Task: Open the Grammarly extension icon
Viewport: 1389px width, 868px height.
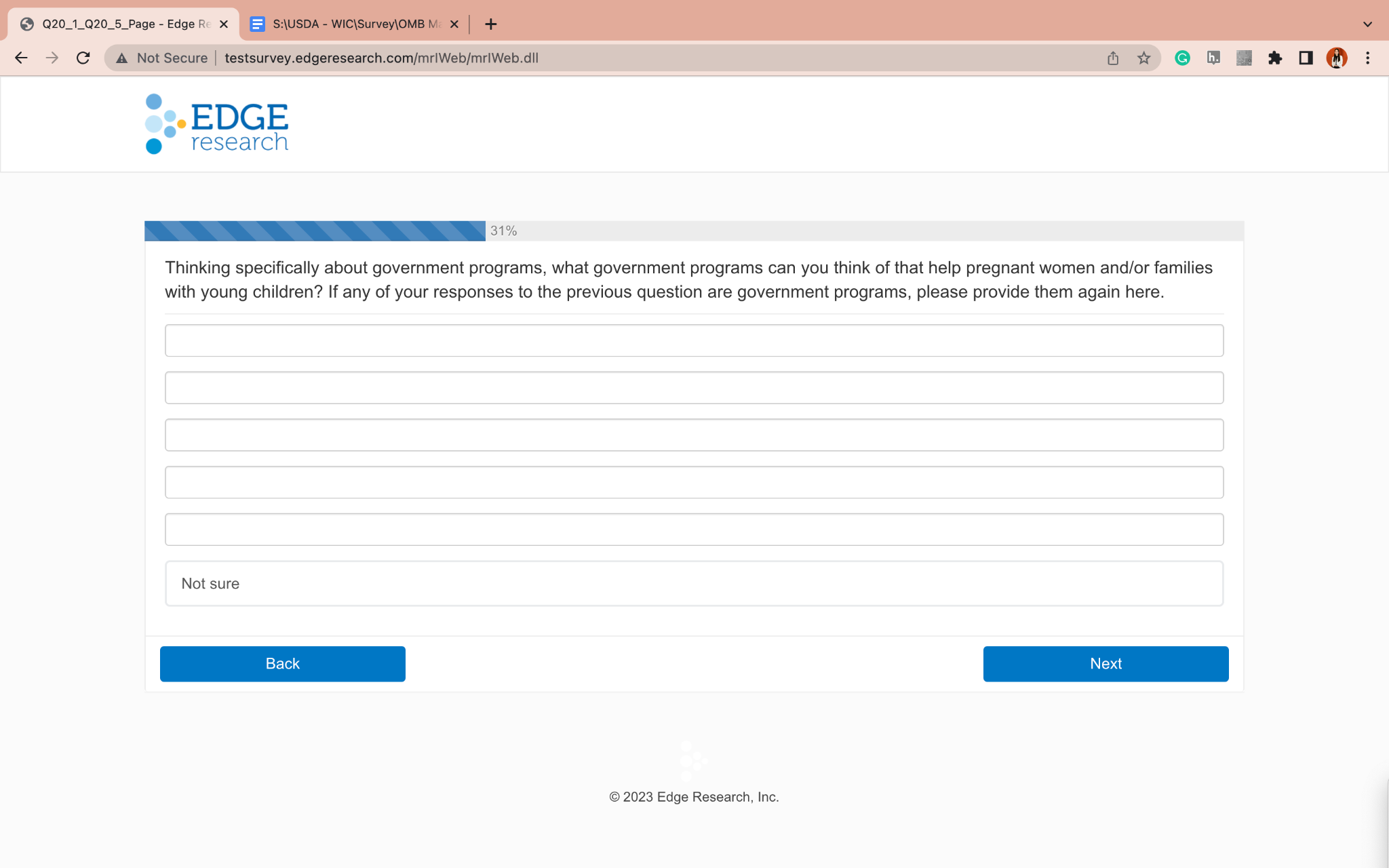Action: pos(1182,58)
